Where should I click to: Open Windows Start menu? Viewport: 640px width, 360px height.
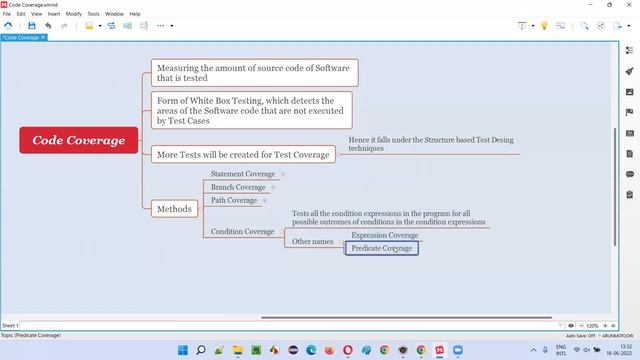[183, 350]
